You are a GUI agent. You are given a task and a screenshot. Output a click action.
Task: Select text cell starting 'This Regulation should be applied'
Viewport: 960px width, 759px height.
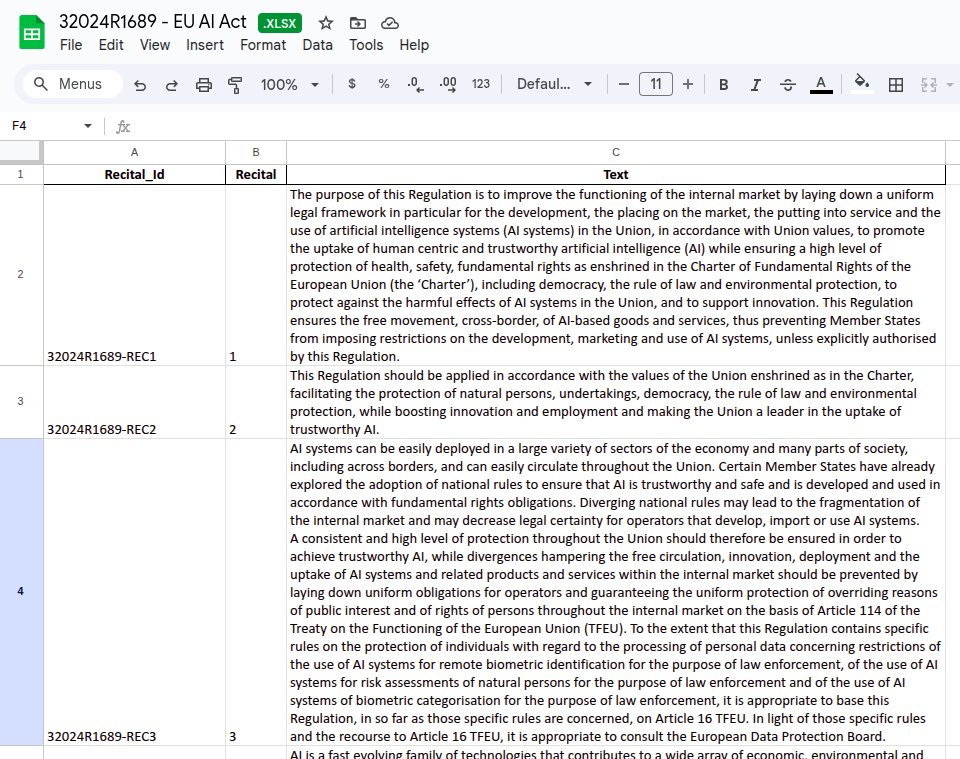tap(616, 402)
